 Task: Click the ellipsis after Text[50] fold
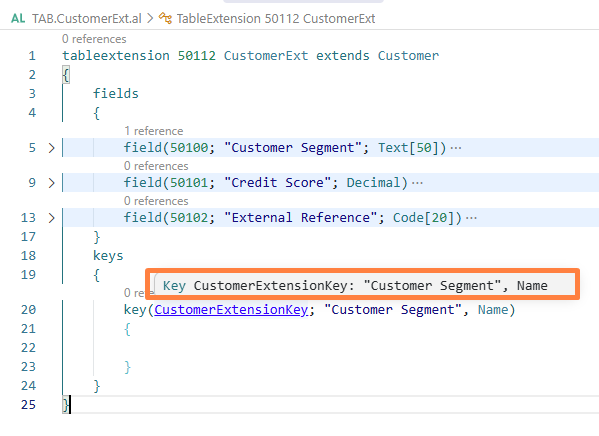point(456,148)
